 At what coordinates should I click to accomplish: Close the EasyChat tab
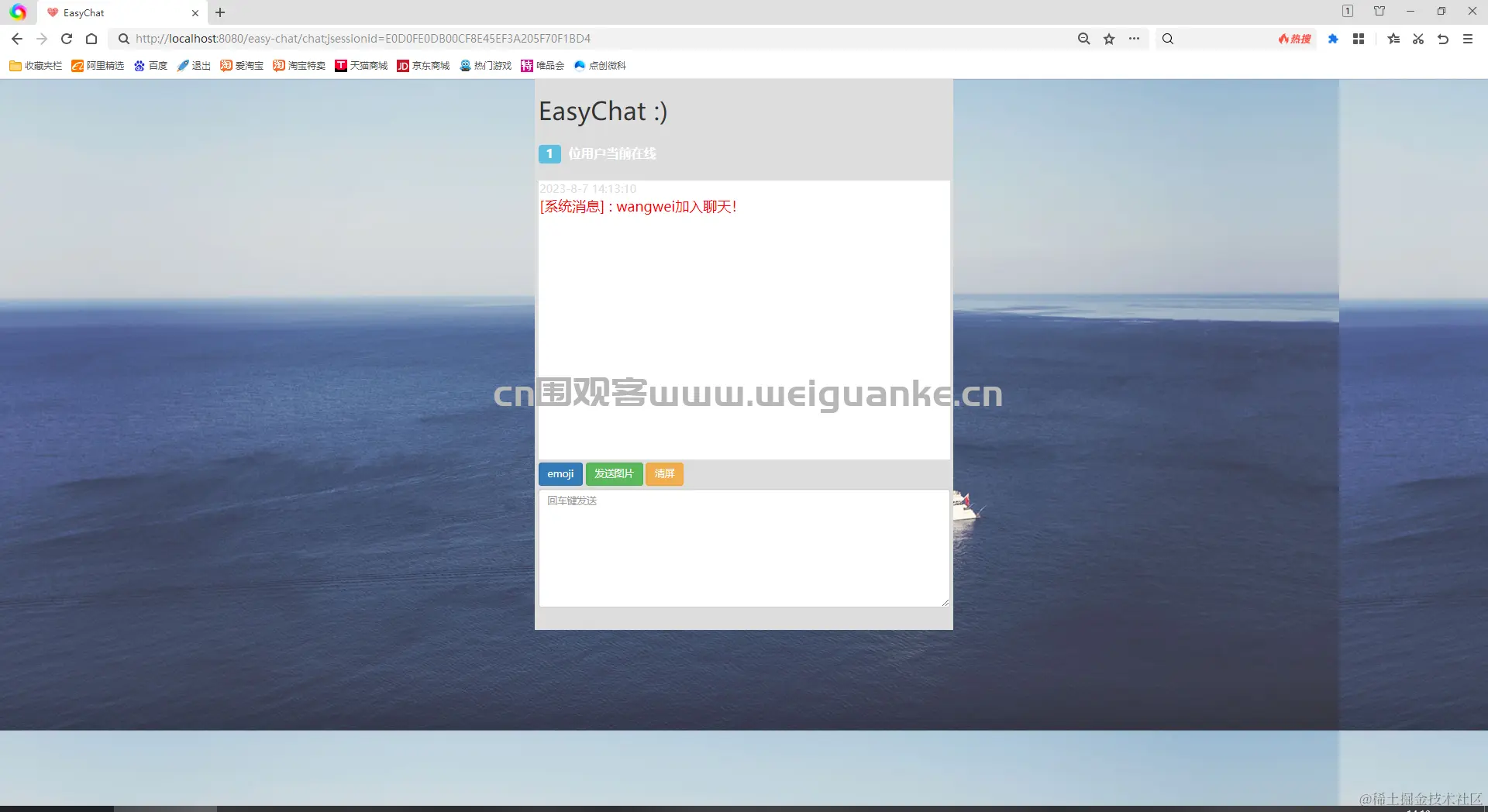click(x=195, y=13)
